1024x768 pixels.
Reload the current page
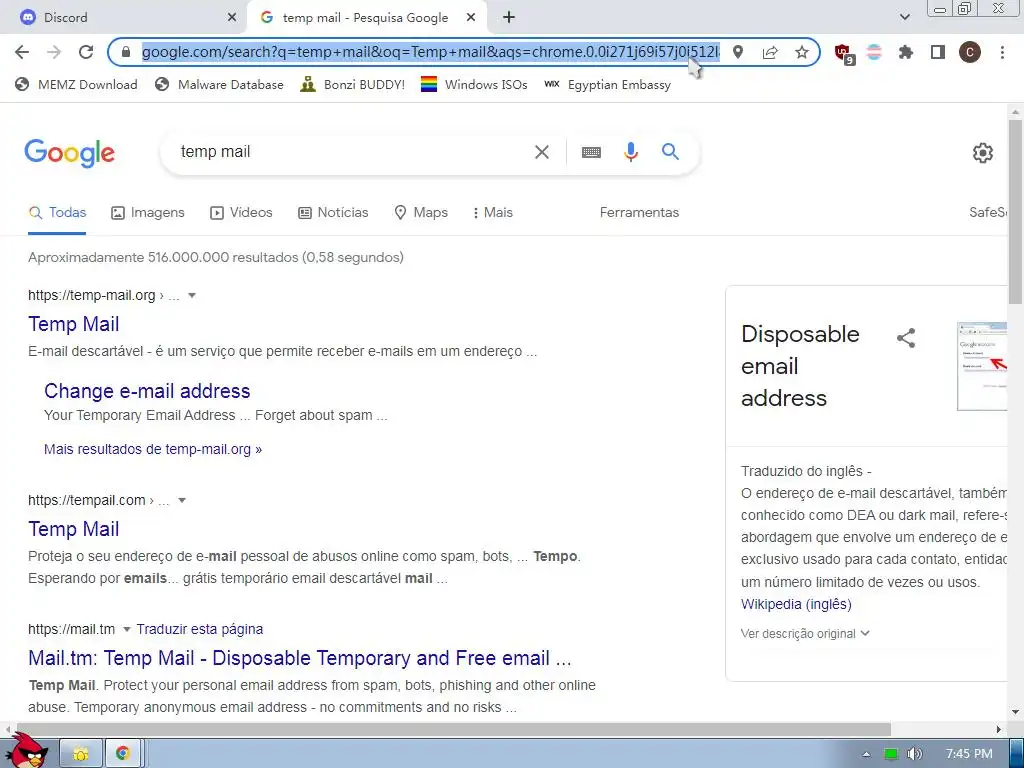coord(86,52)
